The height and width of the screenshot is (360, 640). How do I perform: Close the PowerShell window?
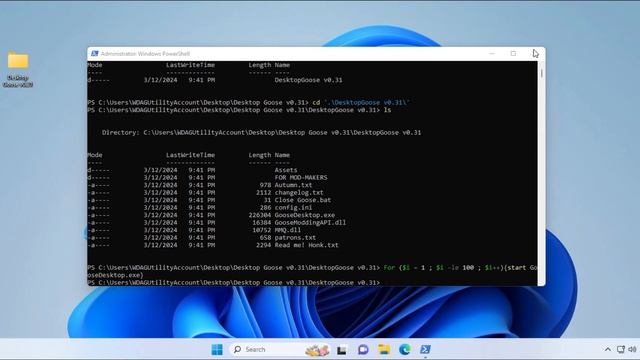click(535, 53)
